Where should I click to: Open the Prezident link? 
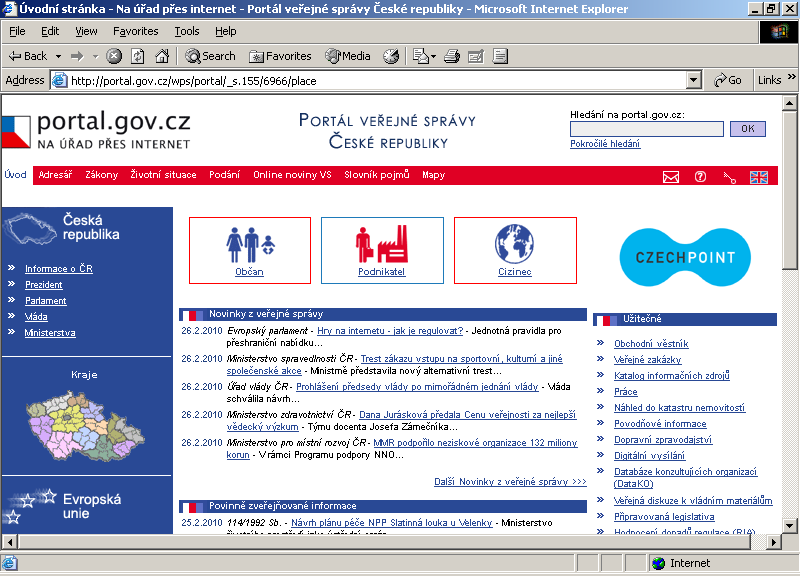click(x=44, y=285)
